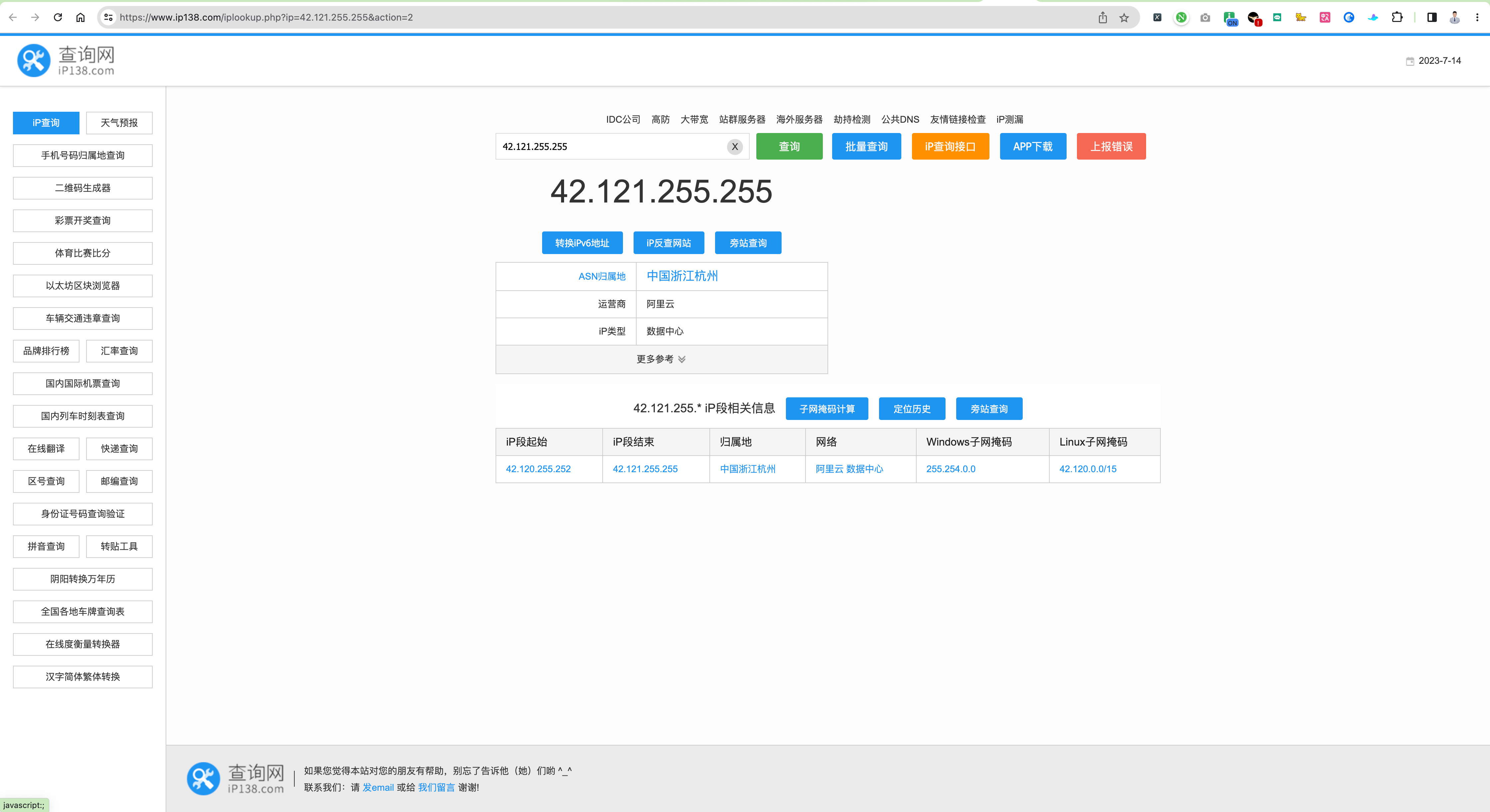Click the 公共DNS top link

[x=900, y=119]
